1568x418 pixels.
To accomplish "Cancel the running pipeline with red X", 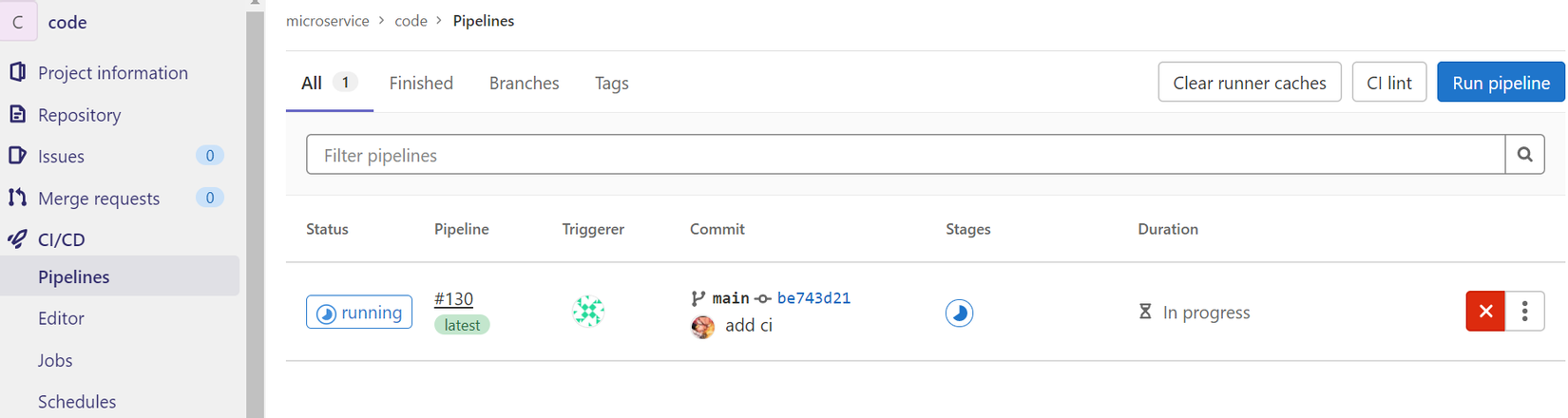I will pyautogui.click(x=1485, y=312).
